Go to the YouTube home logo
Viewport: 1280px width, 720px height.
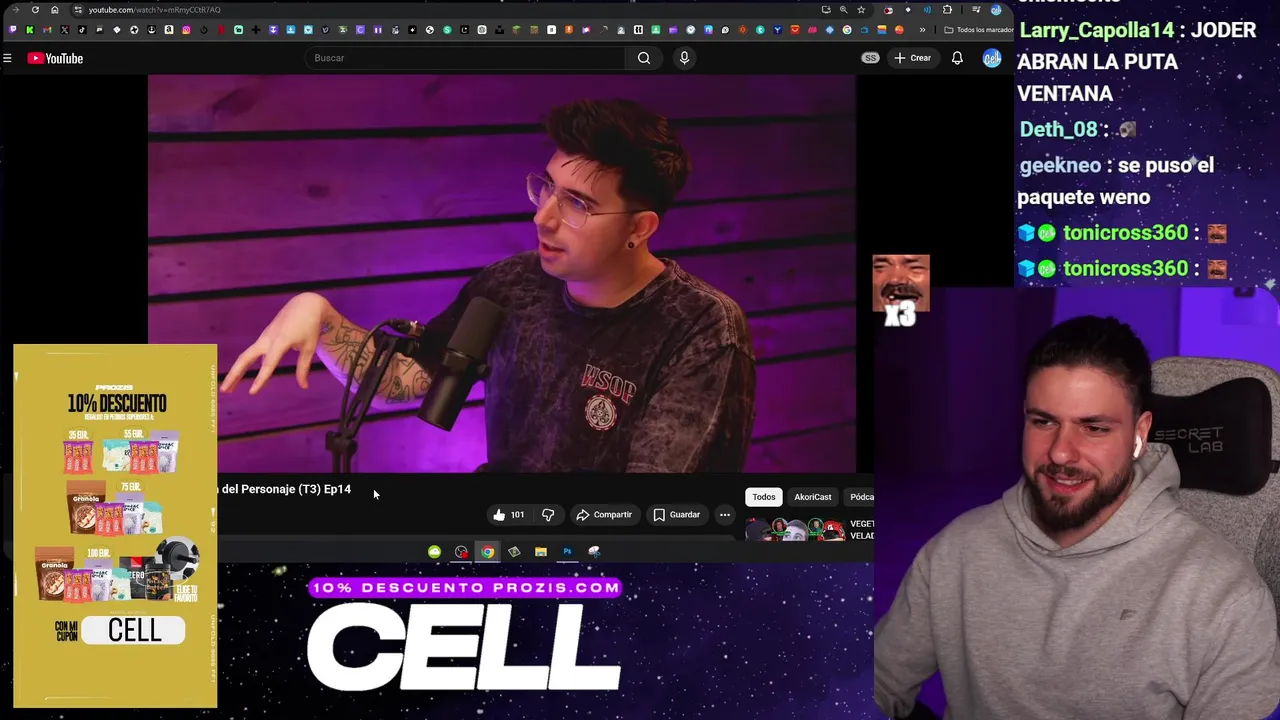pyautogui.click(x=55, y=58)
